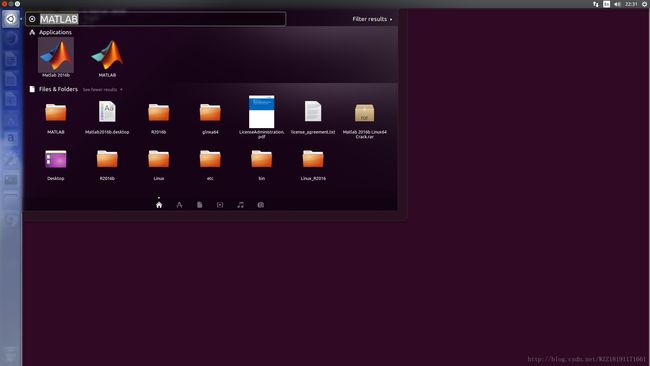Switch to the Applications lens
650x366 pixels.
pos(179,205)
